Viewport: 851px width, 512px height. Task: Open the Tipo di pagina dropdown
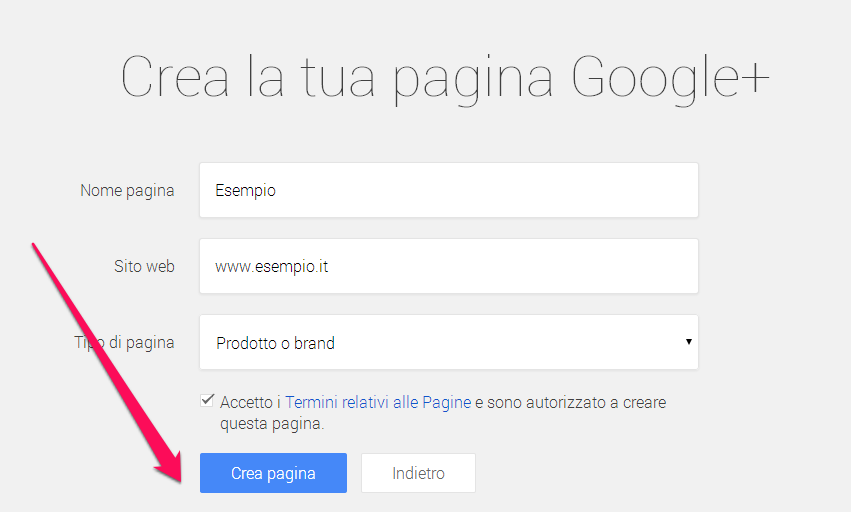448,342
